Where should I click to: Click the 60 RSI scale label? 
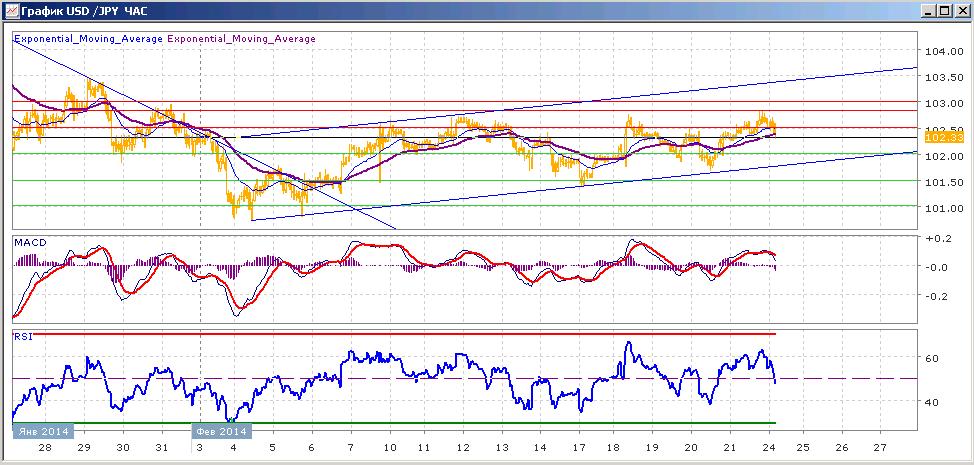point(932,358)
